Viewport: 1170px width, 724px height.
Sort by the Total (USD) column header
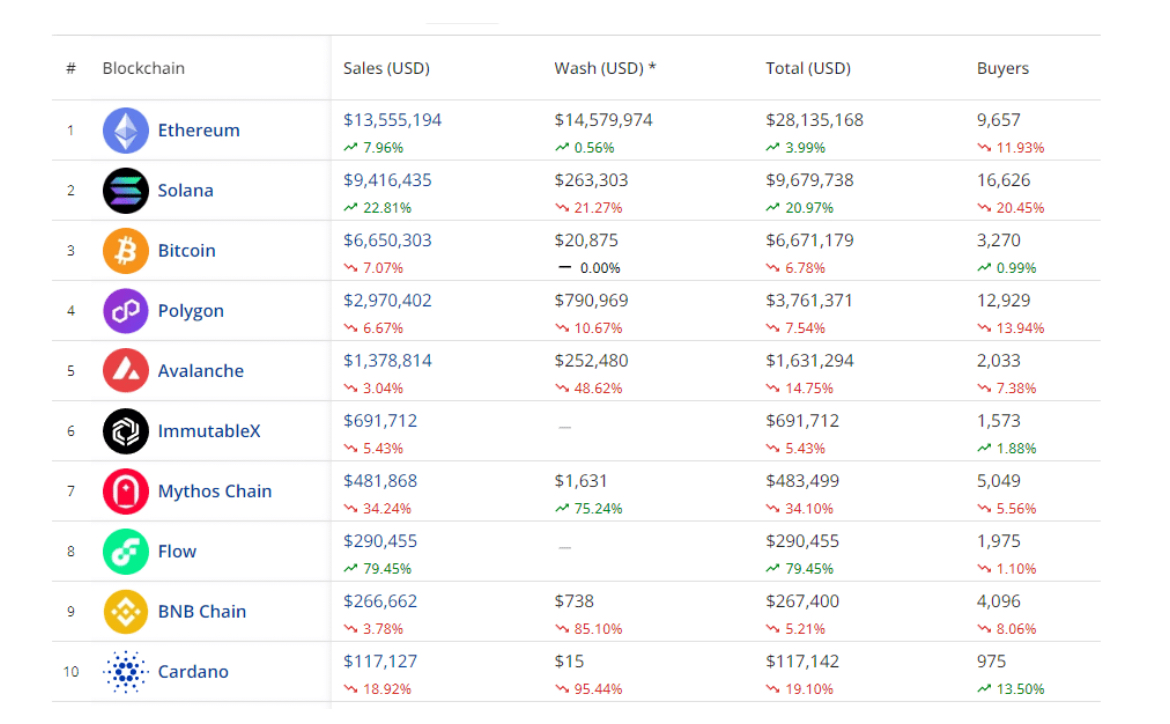pos(808,69)
